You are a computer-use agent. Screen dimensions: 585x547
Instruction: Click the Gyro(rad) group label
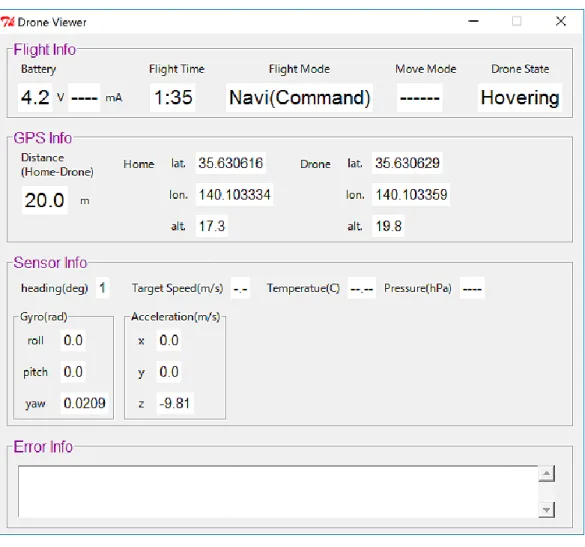point(44,317)
